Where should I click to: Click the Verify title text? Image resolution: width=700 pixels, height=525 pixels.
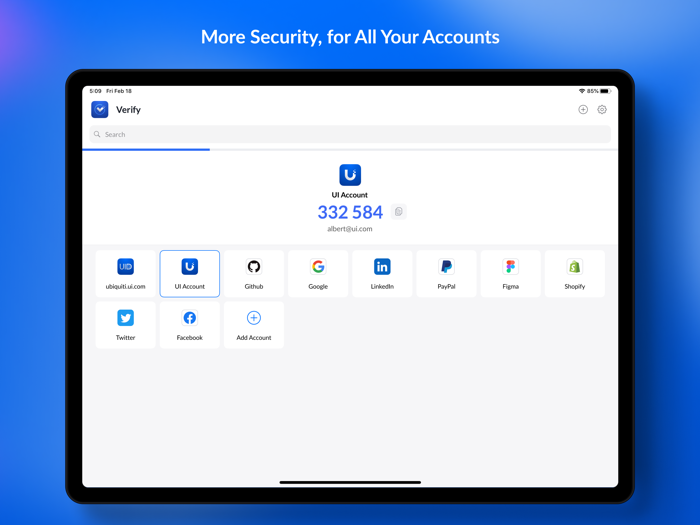[x=128, y=110]
